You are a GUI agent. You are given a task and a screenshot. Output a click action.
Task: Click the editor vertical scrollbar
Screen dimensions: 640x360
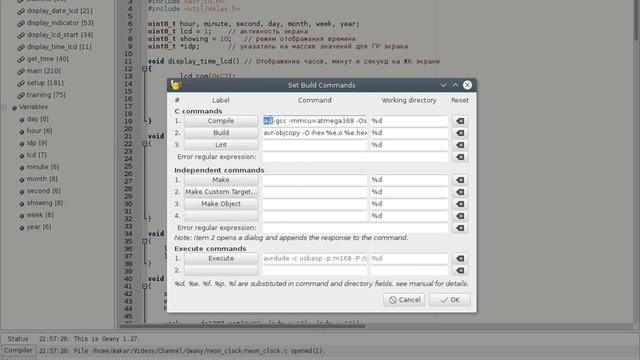coord(636,20)
